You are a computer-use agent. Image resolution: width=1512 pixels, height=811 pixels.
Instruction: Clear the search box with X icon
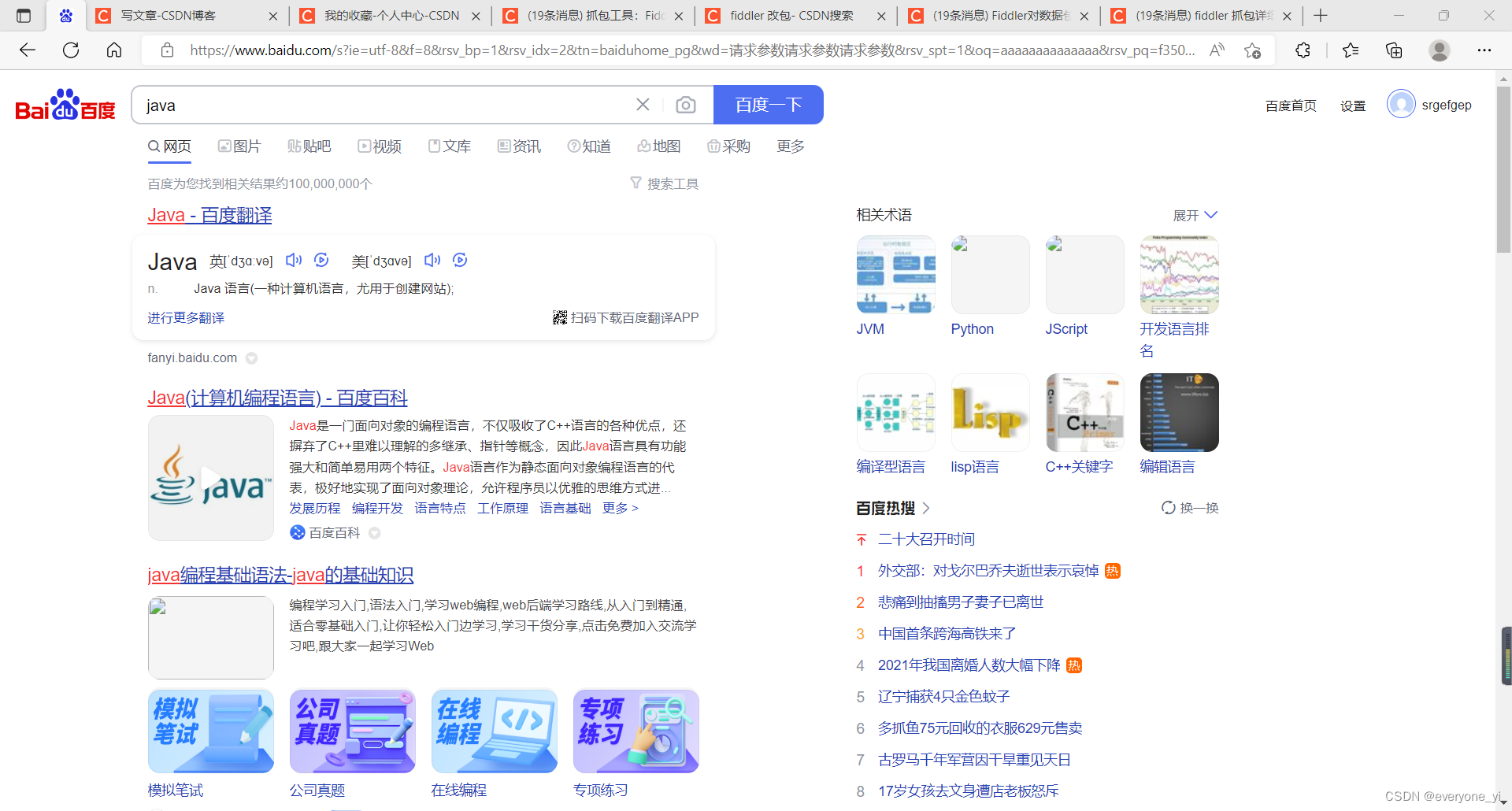click(x=643, y=105)
